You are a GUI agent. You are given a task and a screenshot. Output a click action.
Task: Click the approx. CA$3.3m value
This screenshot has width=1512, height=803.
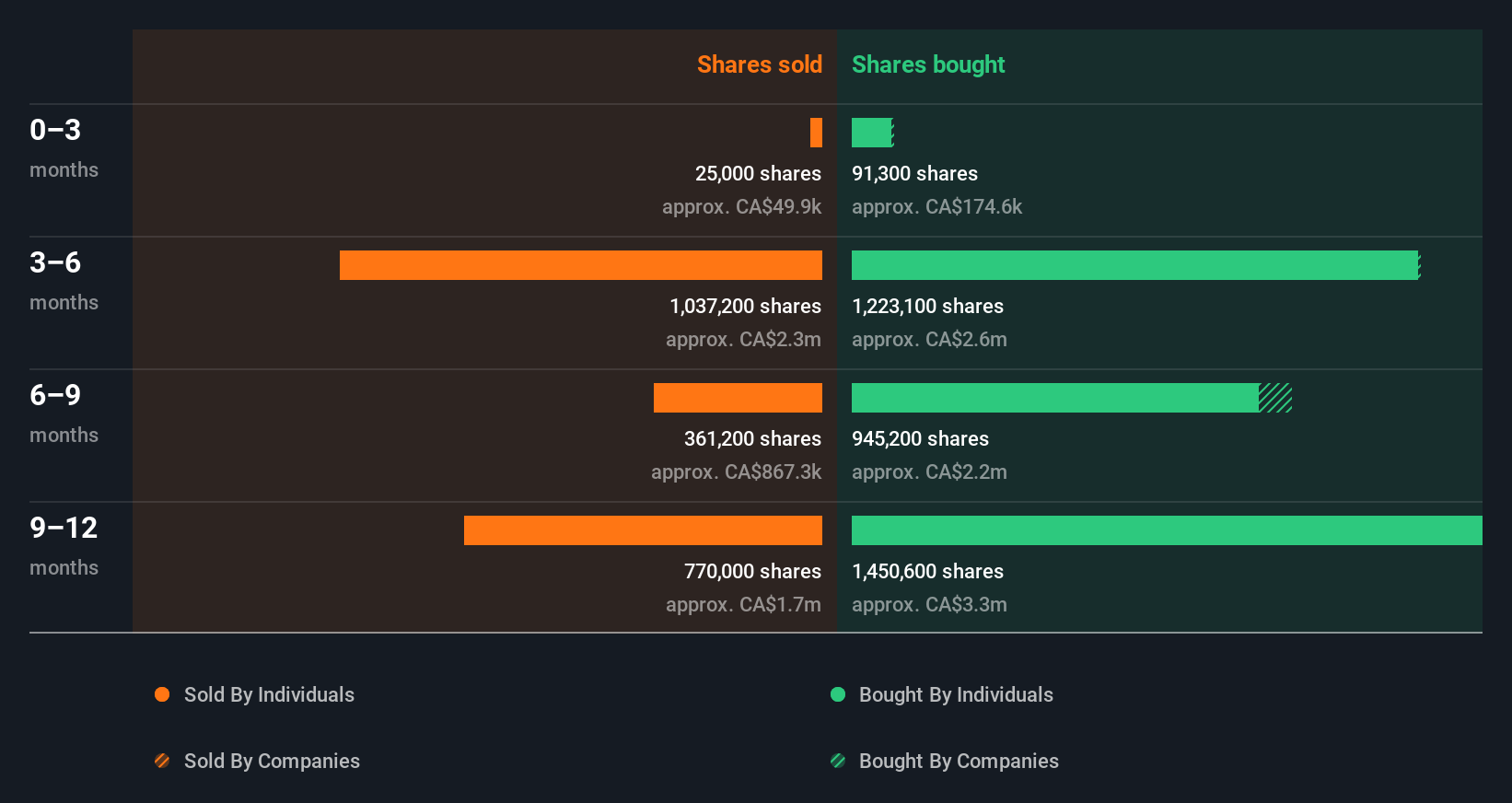click(929, 604)
